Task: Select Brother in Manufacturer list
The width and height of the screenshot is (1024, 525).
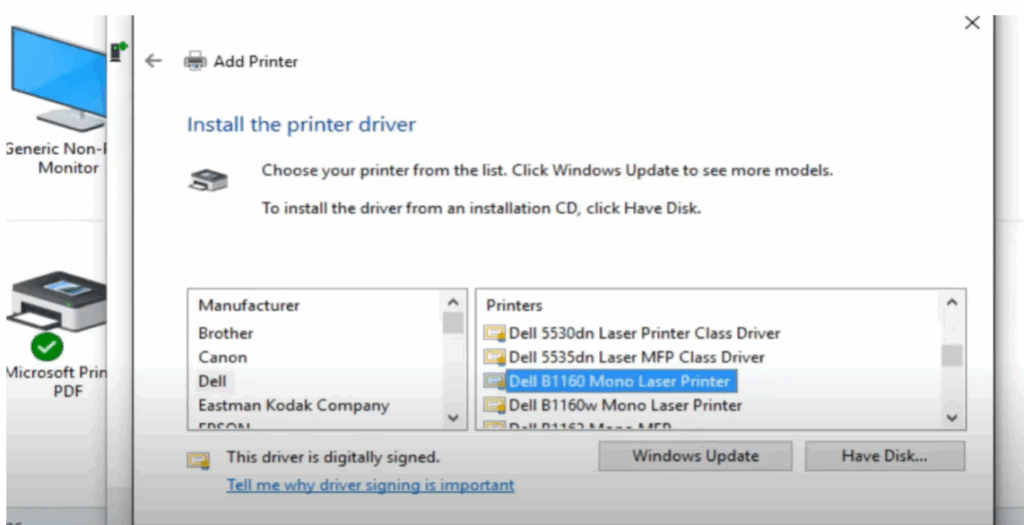Action: [x=226, y=333]
